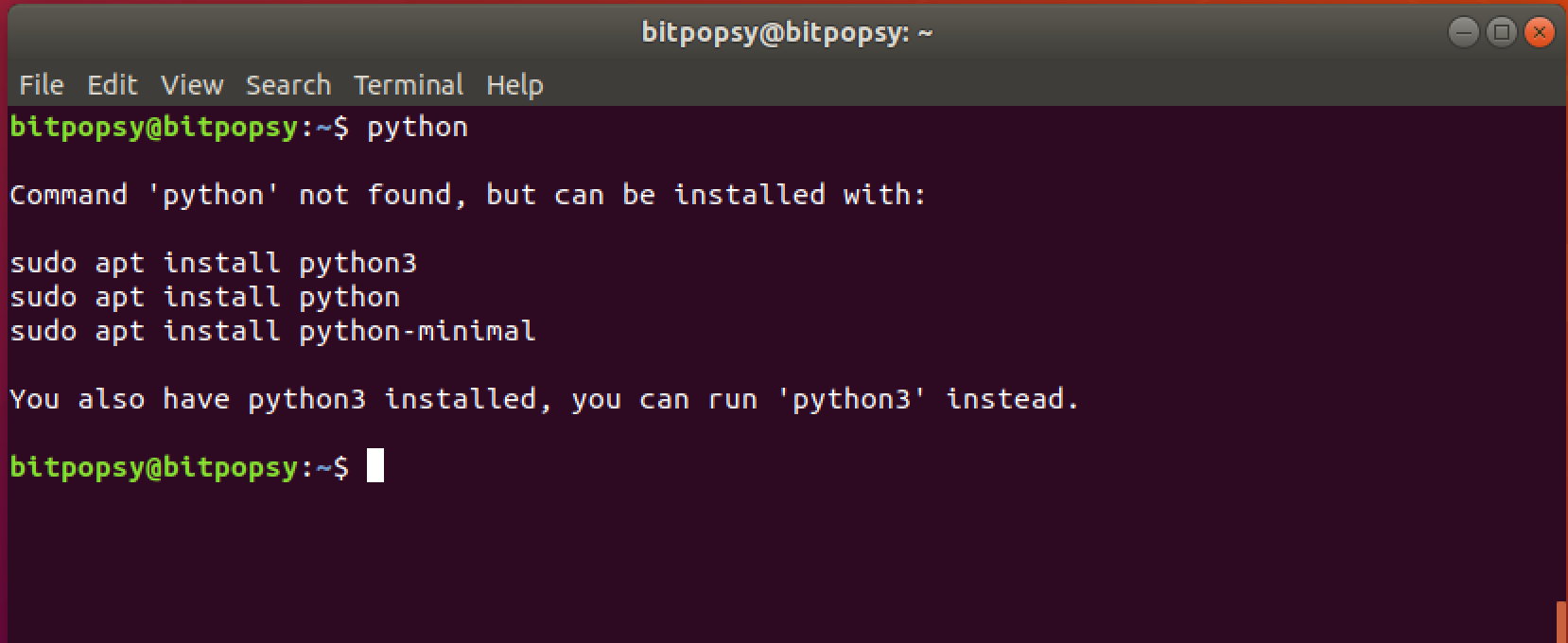Click the orange scrollbar handle
This screenshot has width=1568, height=643.
click(x=1560, y=621)
